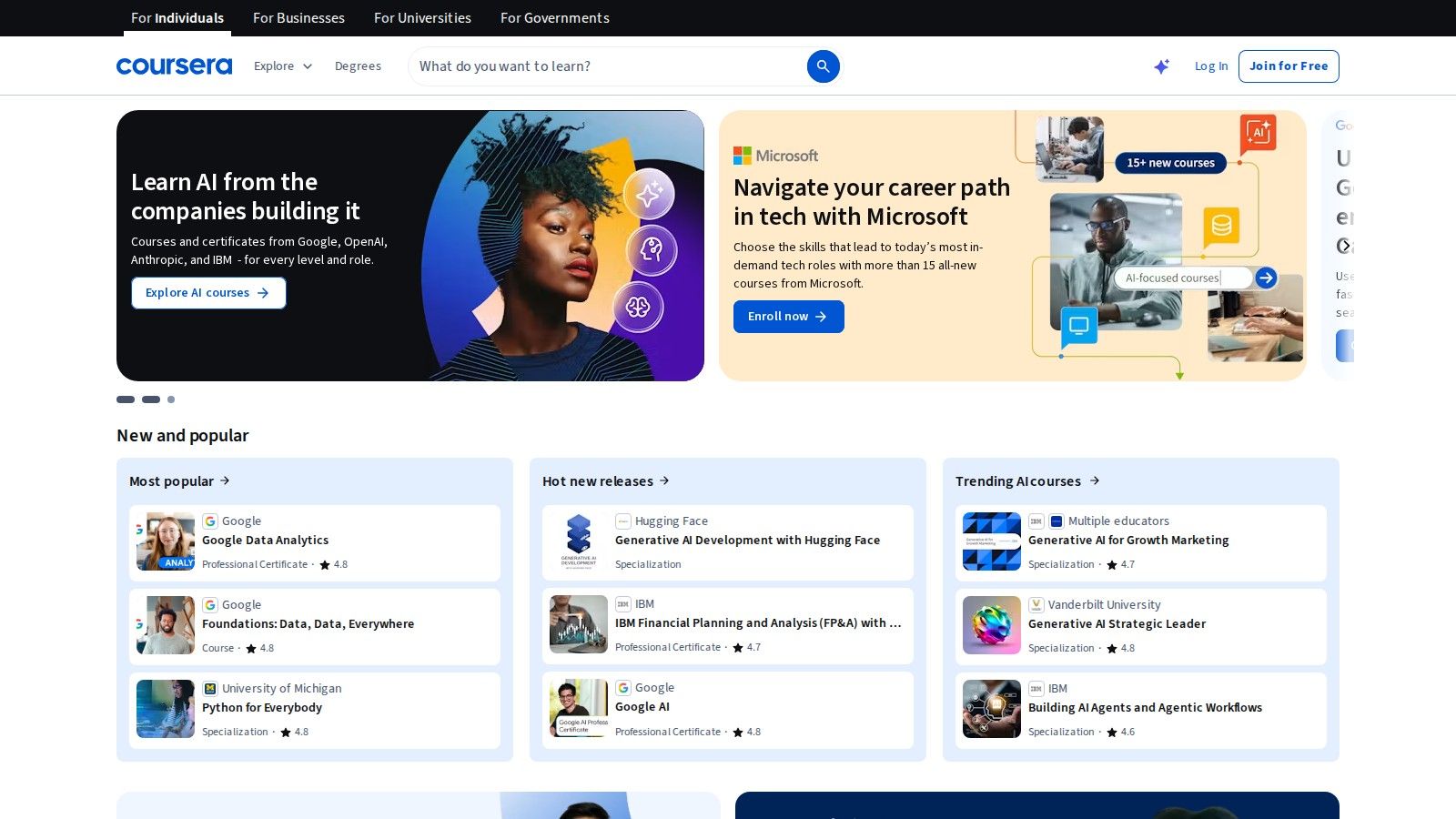The image size is (1456, 819).
Task: Click the IBM logo in Building AI Agents card
Action: [x=1036, y=689]
